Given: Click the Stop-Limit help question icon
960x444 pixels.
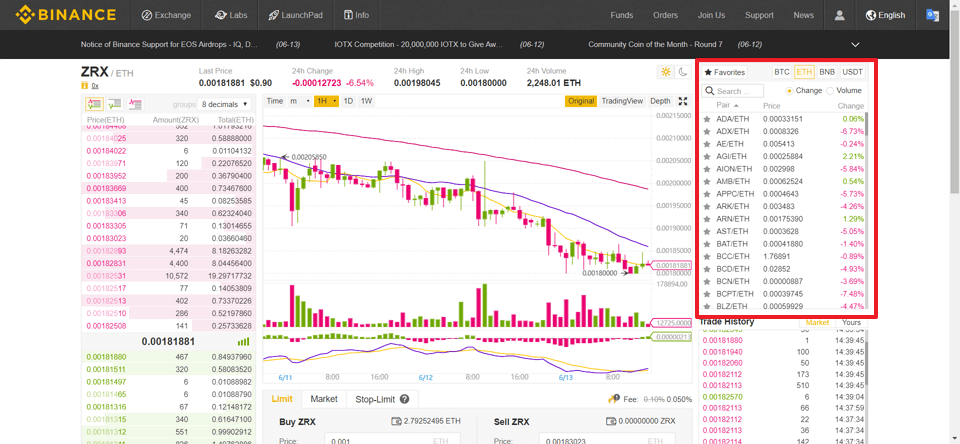Looking at the screenshot, I should point(404,399).
